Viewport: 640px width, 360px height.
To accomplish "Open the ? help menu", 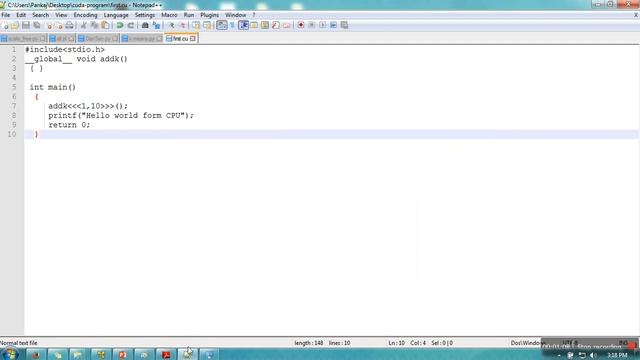I will coord(253,15).
